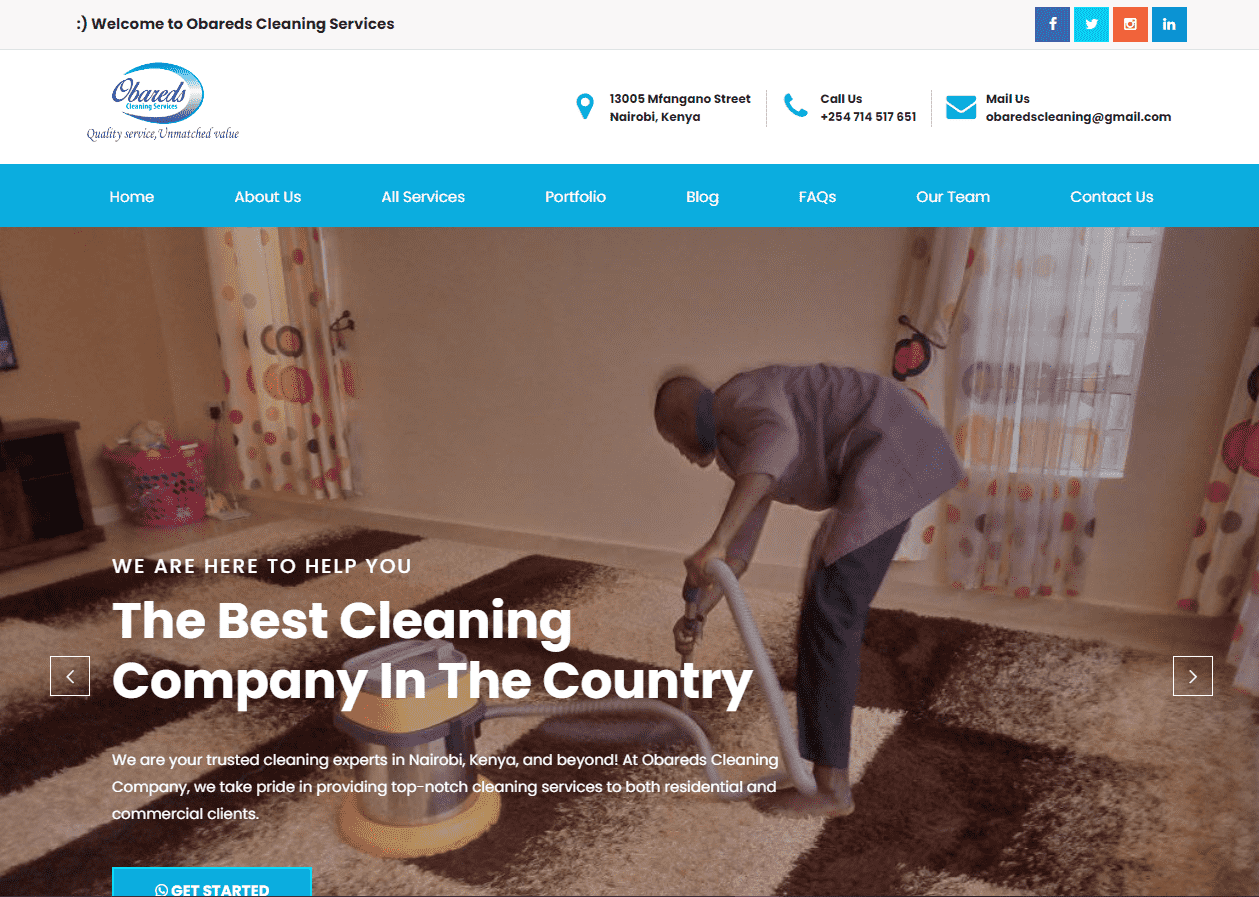The width and height of the screenshot is (1259, 897).
Task: Select All Services in navigation bar
Action: click(423, 197)
